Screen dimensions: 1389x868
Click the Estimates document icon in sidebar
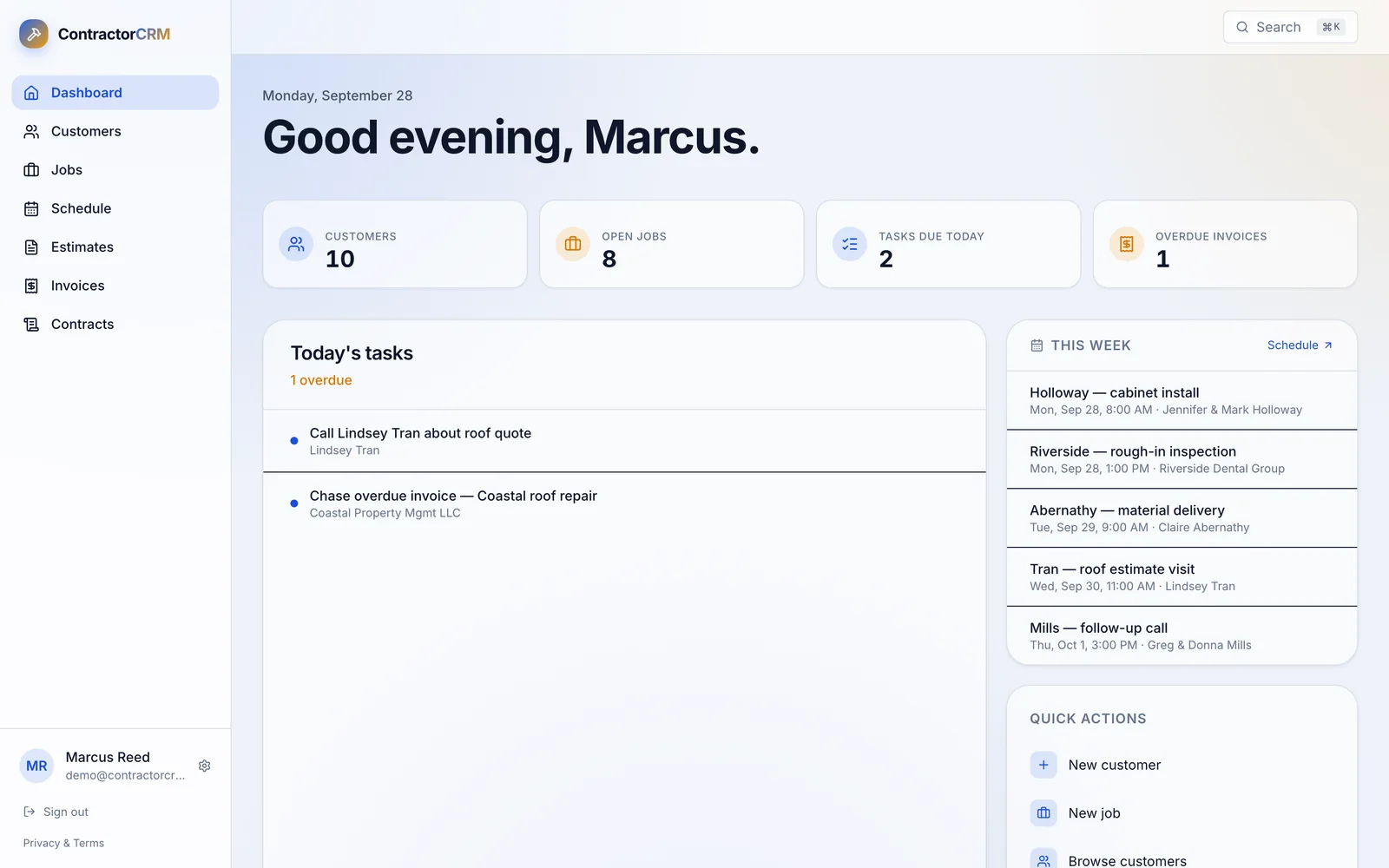coord(31,247)
